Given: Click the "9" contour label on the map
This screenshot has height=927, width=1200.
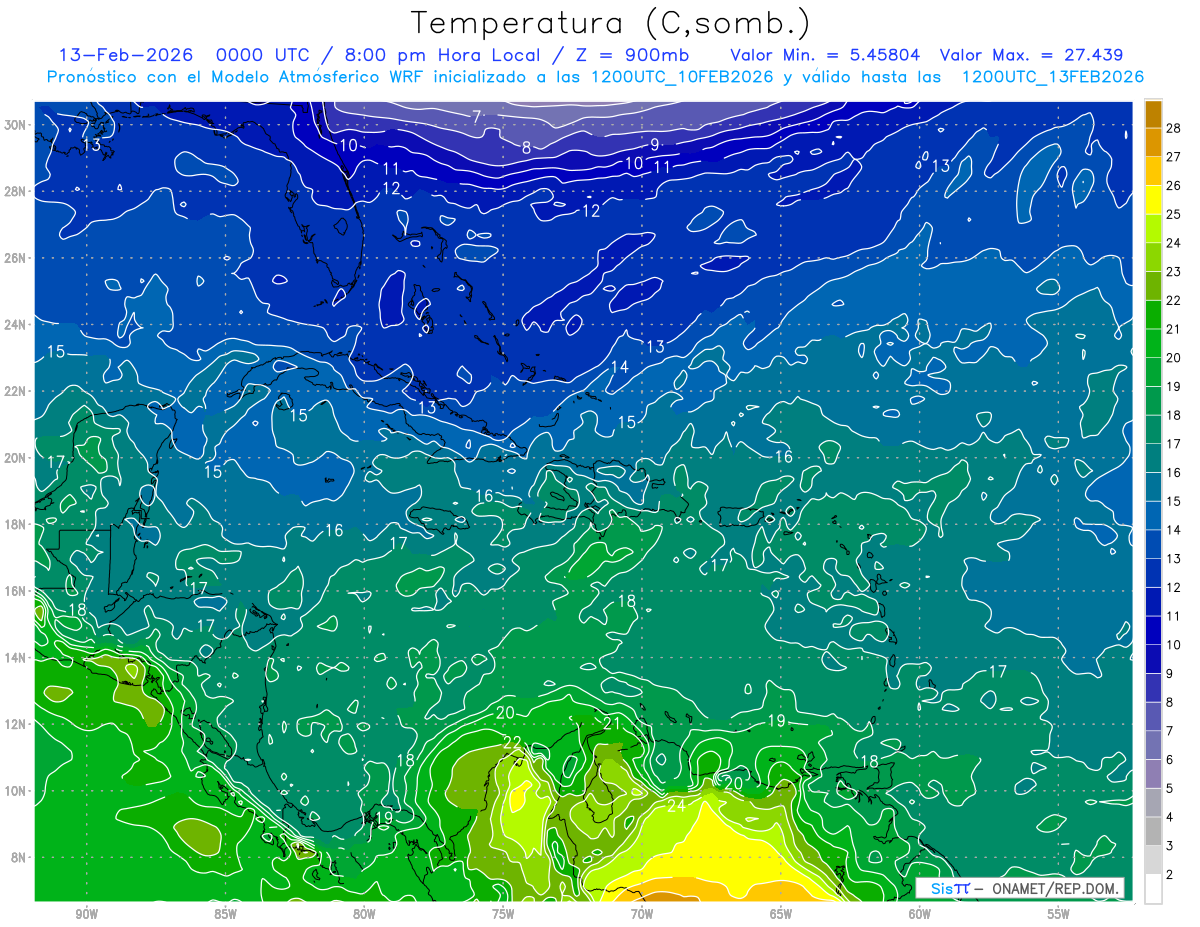Looking at the screenshot, I should [655, 144].
